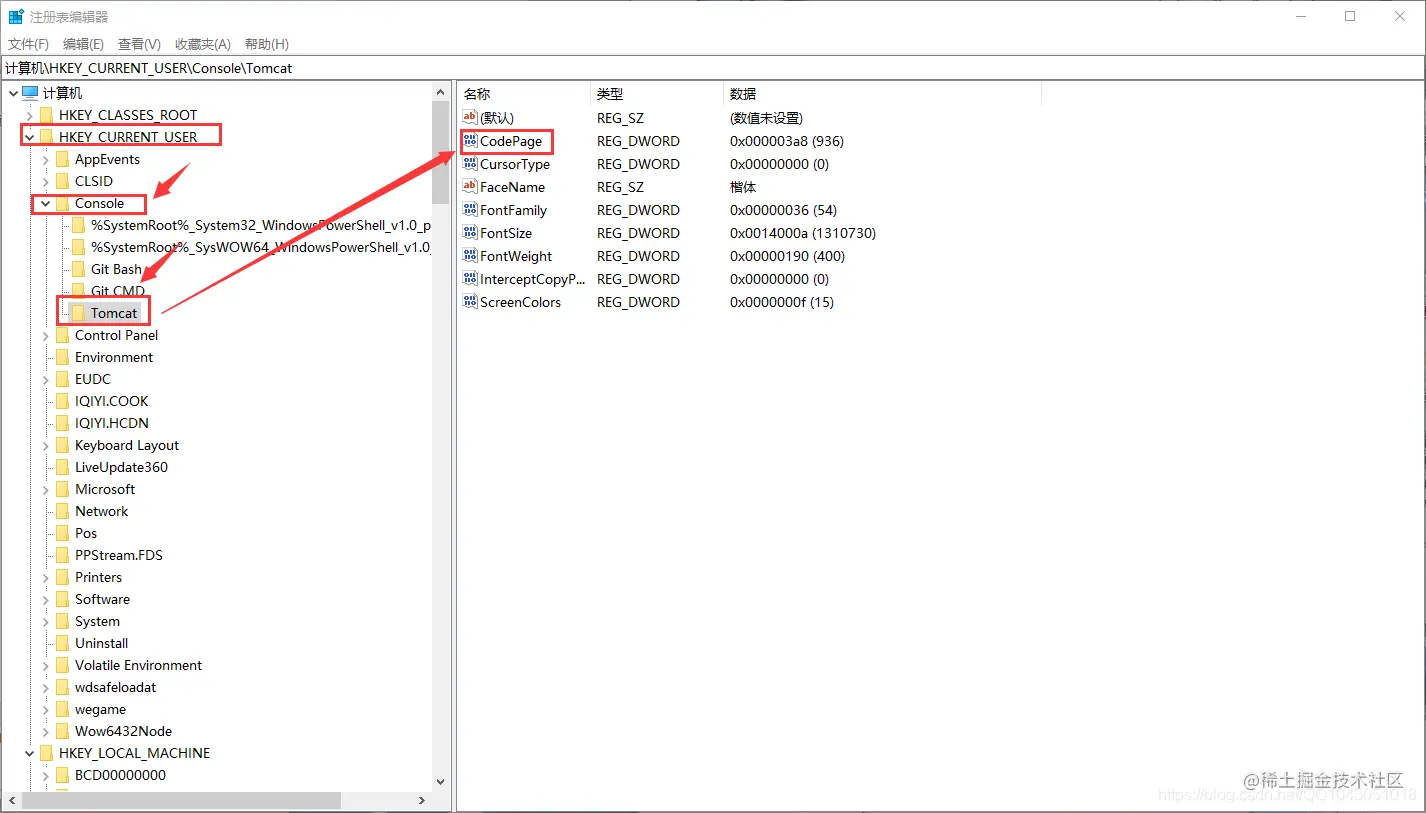This screenshot has height=813, width=1426.
Task: Click the HKEY_CLASSES_ROOT folder icon
Action: [x=46, y=115]
